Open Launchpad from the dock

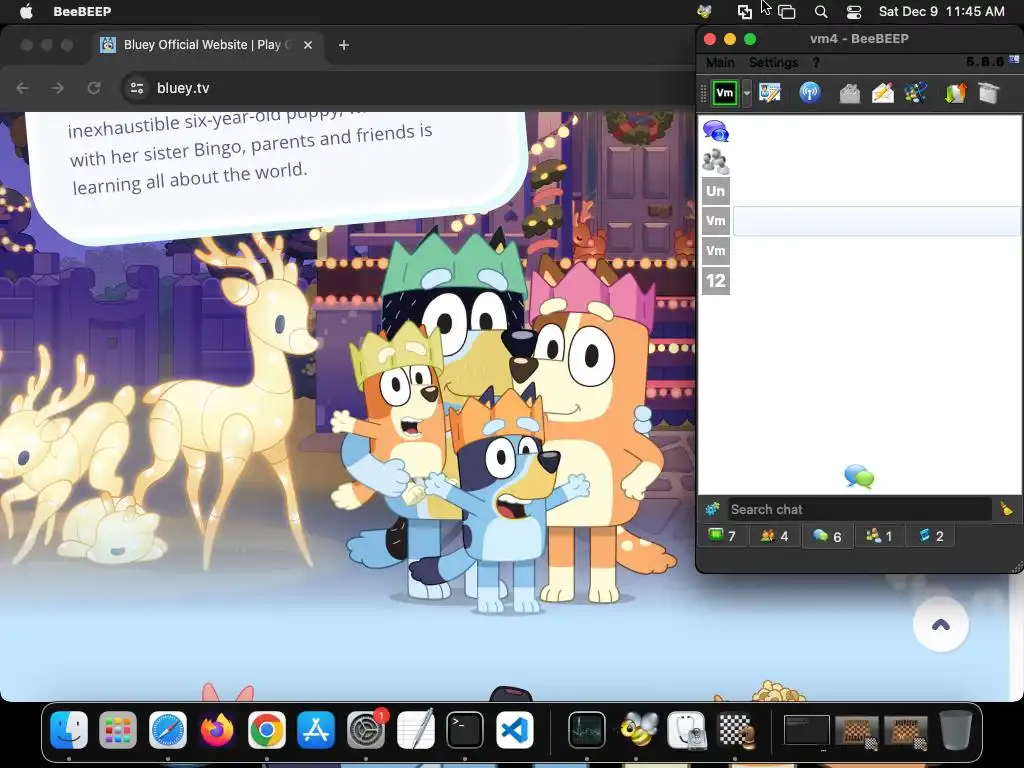[118, 729]
